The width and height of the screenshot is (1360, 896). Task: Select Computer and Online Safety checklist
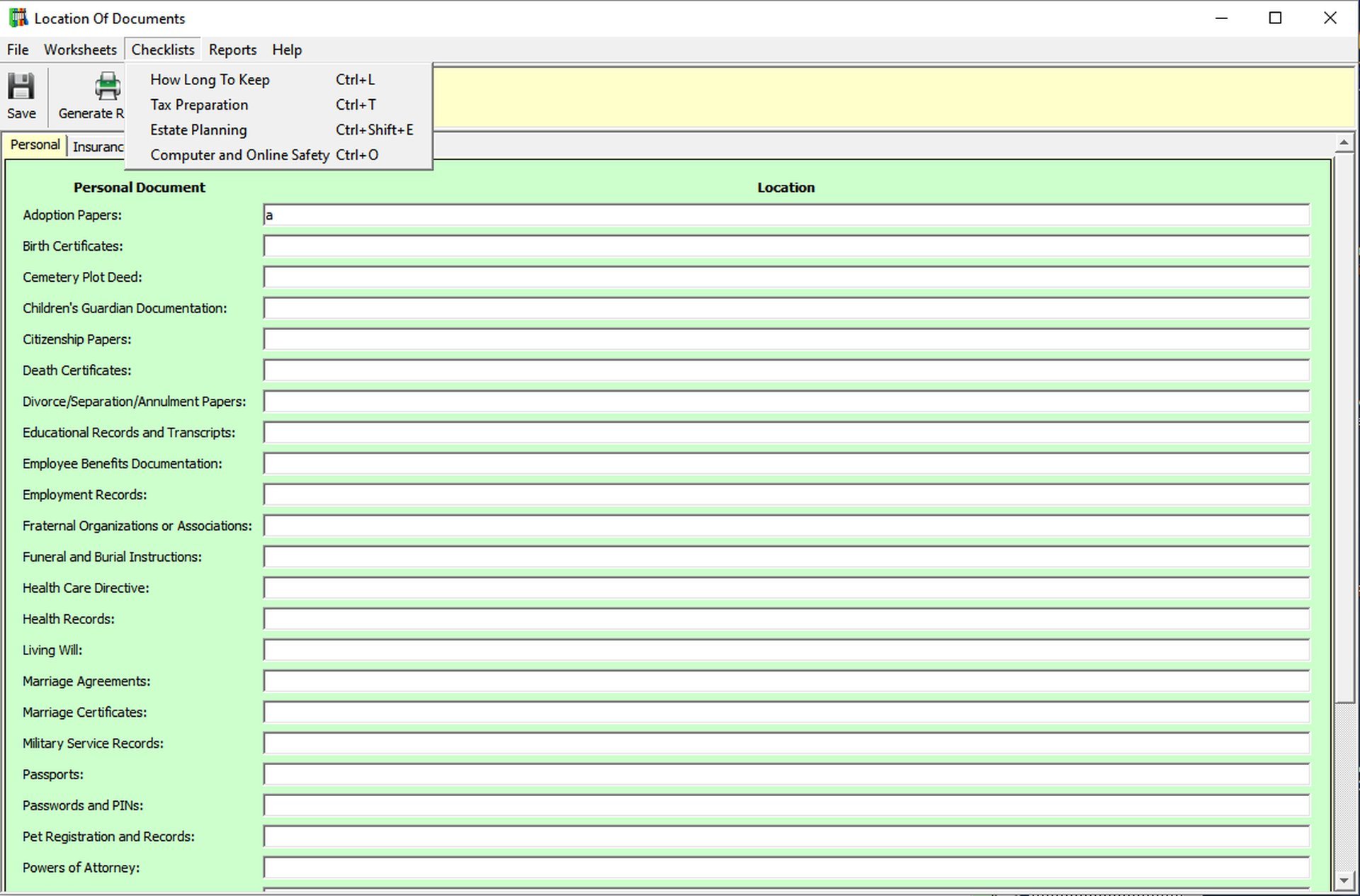click(x=278, y=154)
